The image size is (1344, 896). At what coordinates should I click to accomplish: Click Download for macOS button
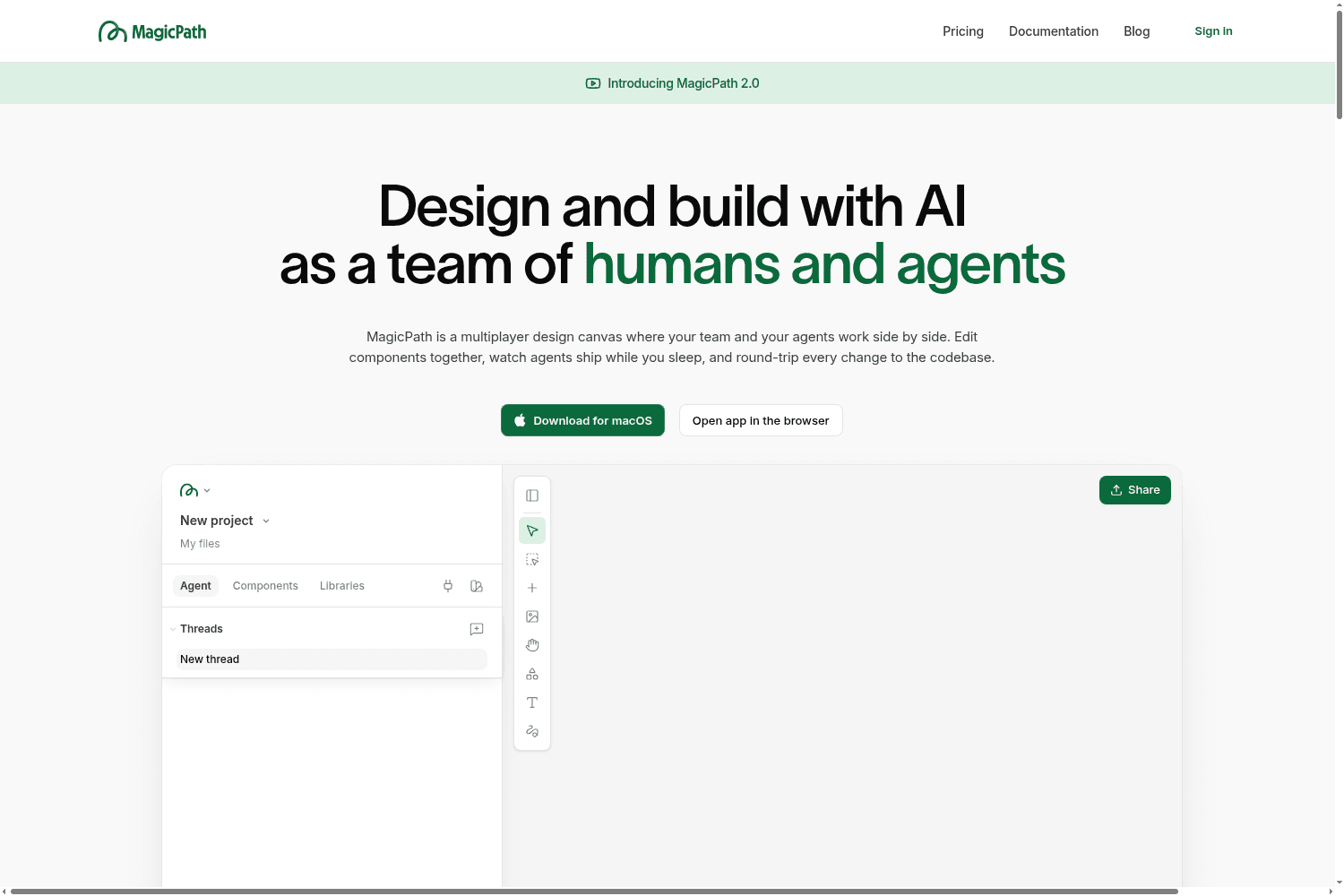point(582,420)
